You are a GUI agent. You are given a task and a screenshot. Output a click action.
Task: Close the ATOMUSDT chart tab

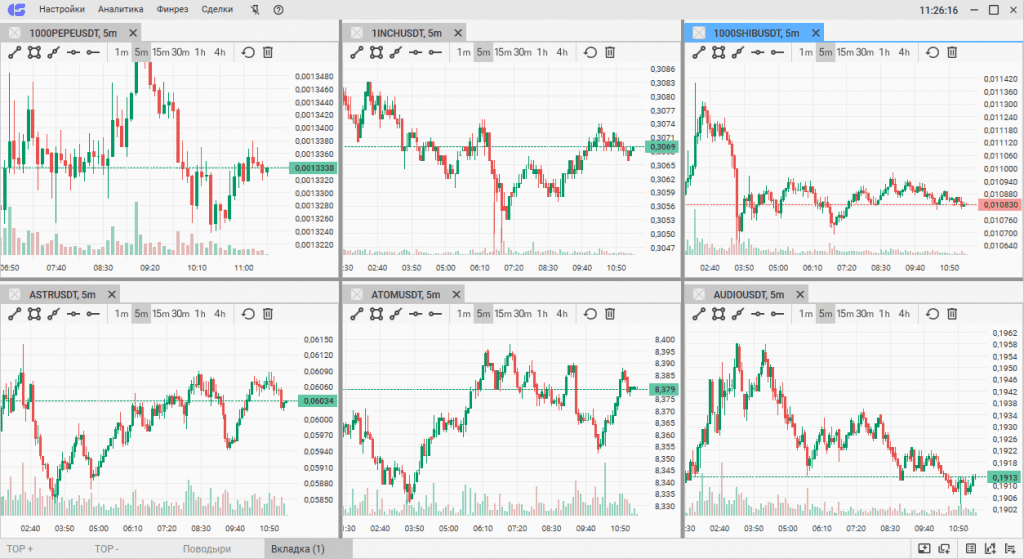tap(457, 294)
